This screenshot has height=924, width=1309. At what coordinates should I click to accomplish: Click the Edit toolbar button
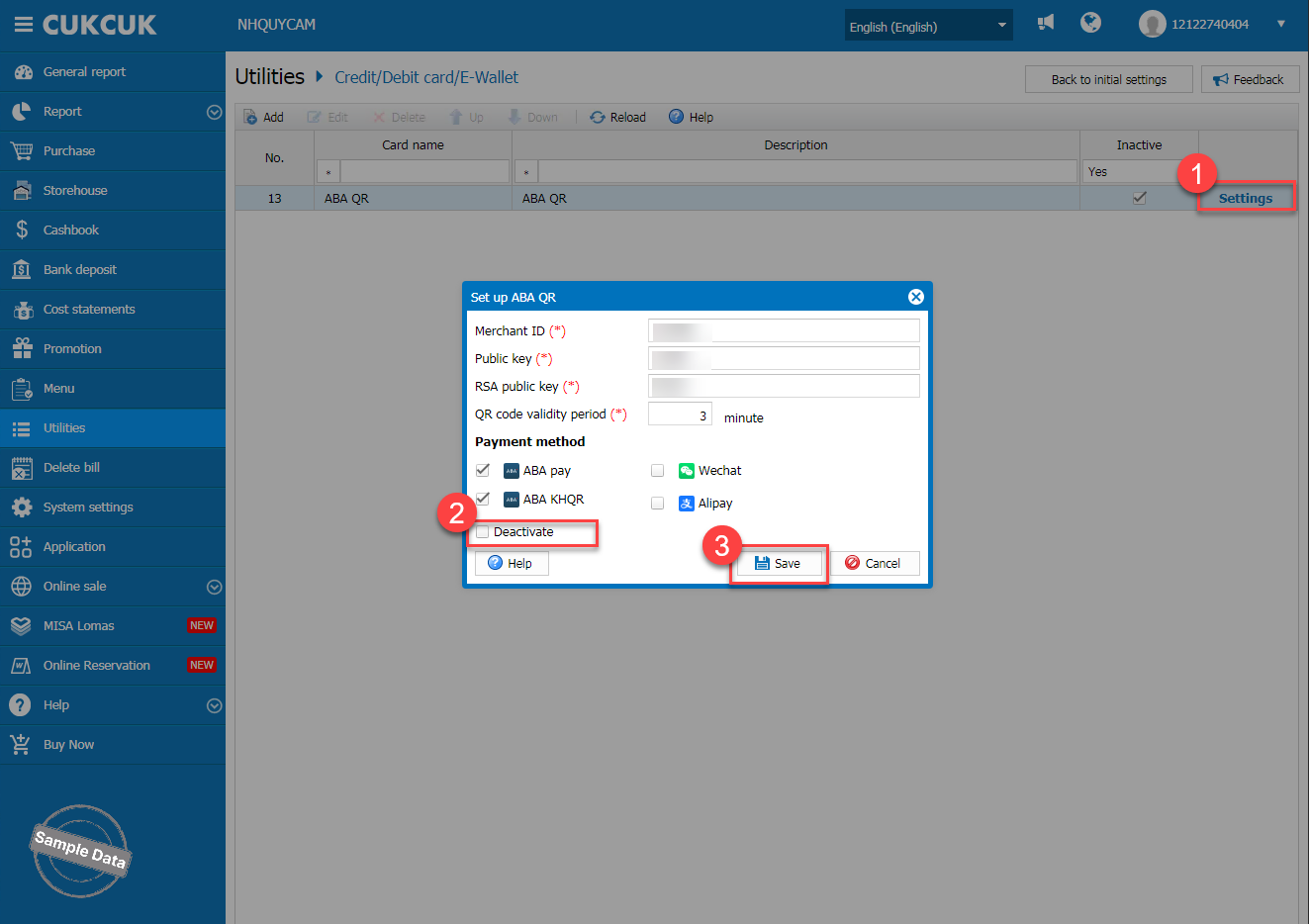327,117
